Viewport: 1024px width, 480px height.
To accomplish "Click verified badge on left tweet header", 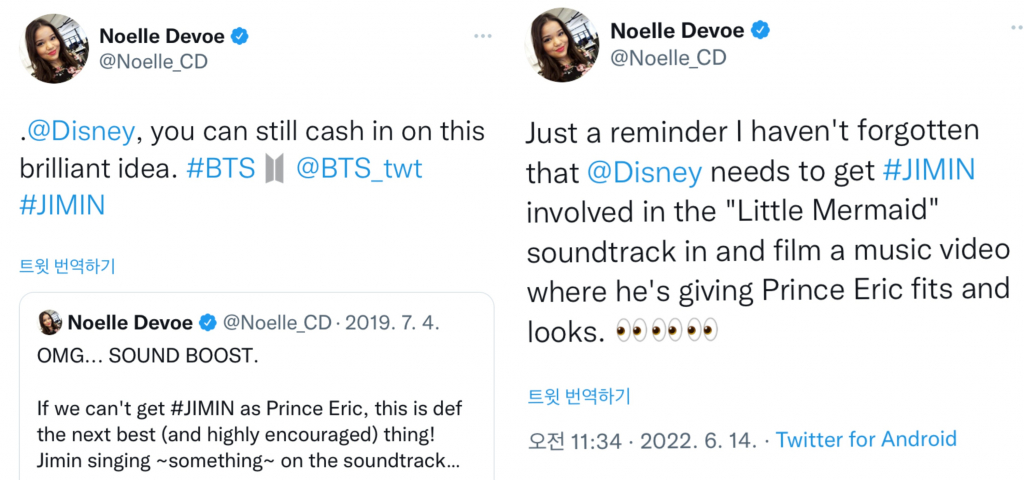I will pyautogui.click(x=240, y=36).
